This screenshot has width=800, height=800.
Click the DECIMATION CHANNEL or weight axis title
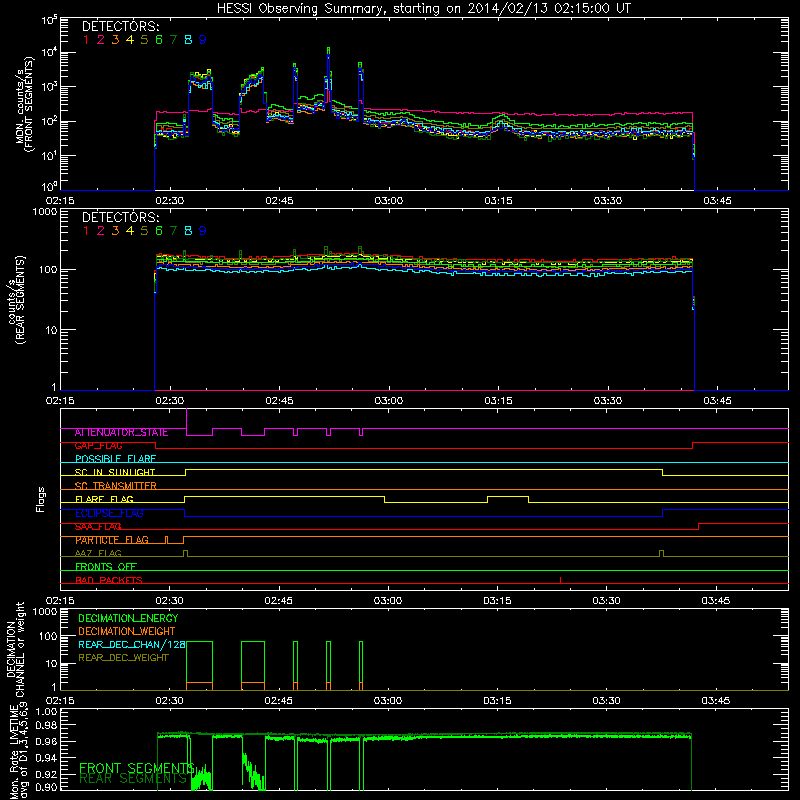pyautogui.click(x=15, y=649)
